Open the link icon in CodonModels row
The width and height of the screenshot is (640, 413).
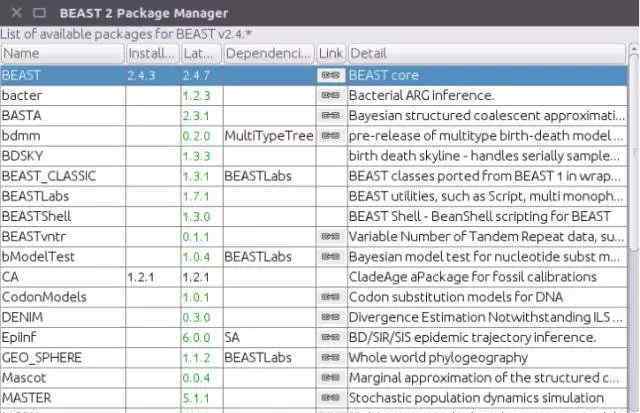pyautogui.click(x=331, y=297)
